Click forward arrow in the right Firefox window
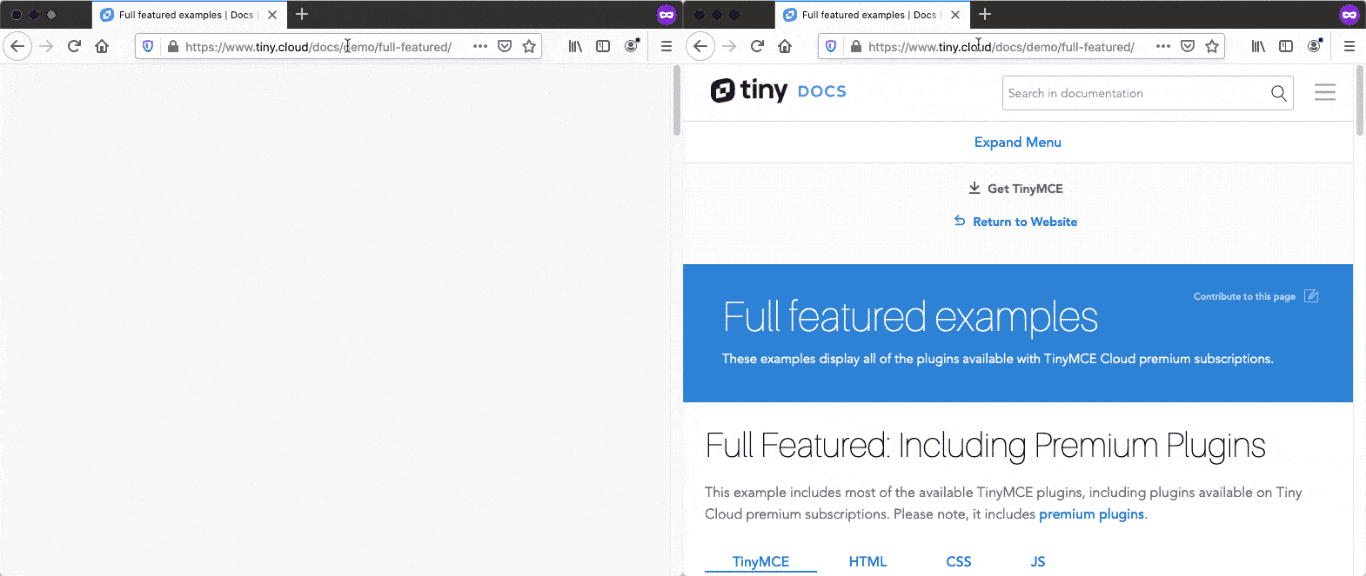1366x576 pixels. [729, 46]
